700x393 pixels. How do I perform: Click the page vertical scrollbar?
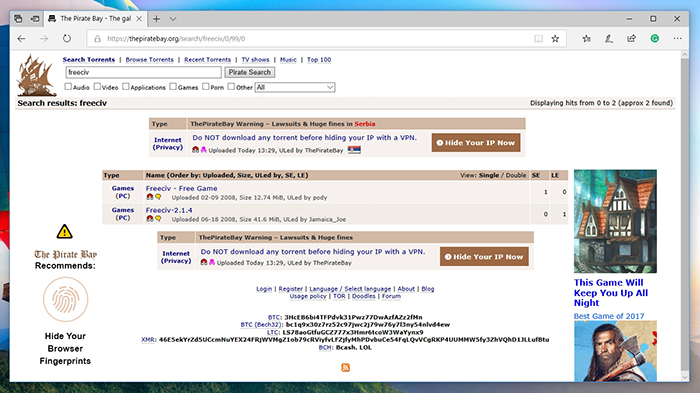685,214
